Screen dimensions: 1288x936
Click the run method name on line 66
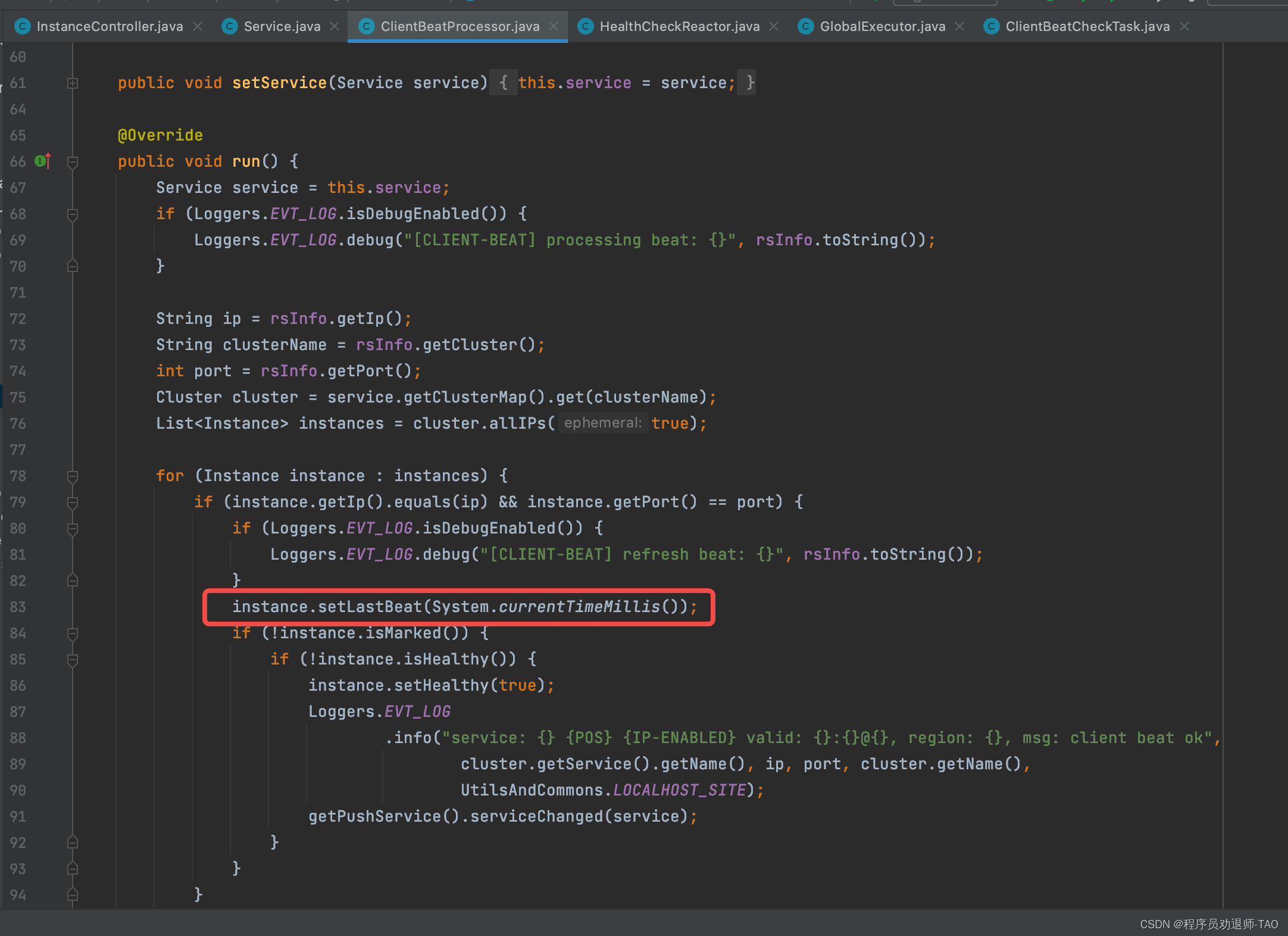(246, 161)
